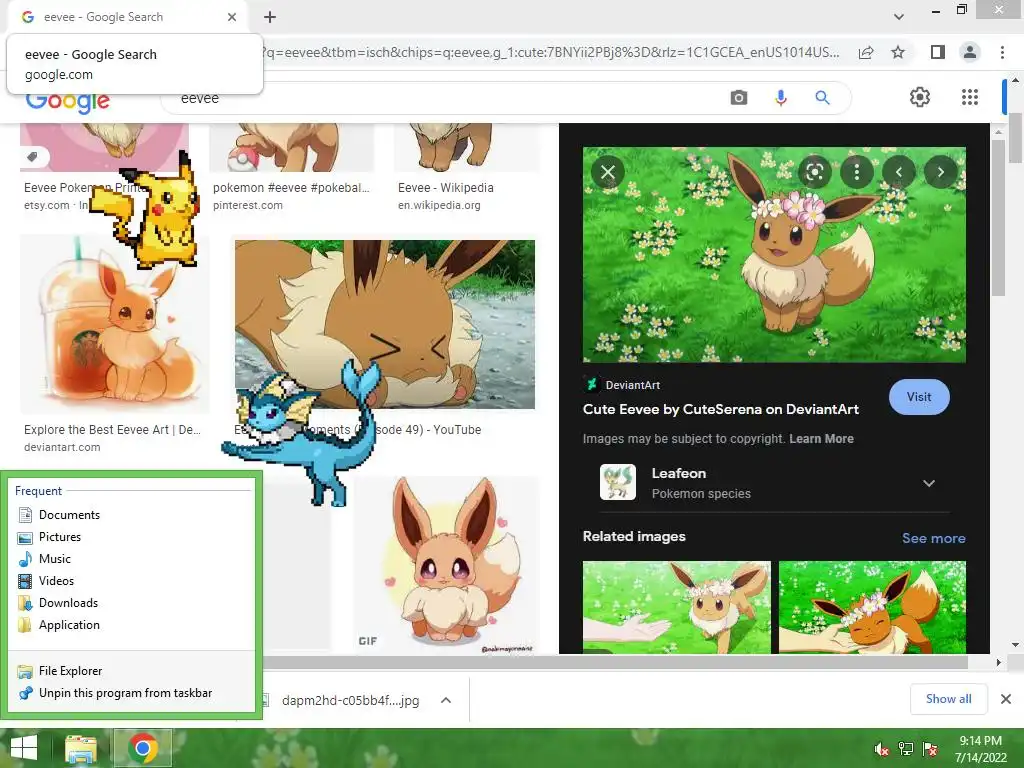
Task: Click the URL in the address bar
Action: point(552,52)
